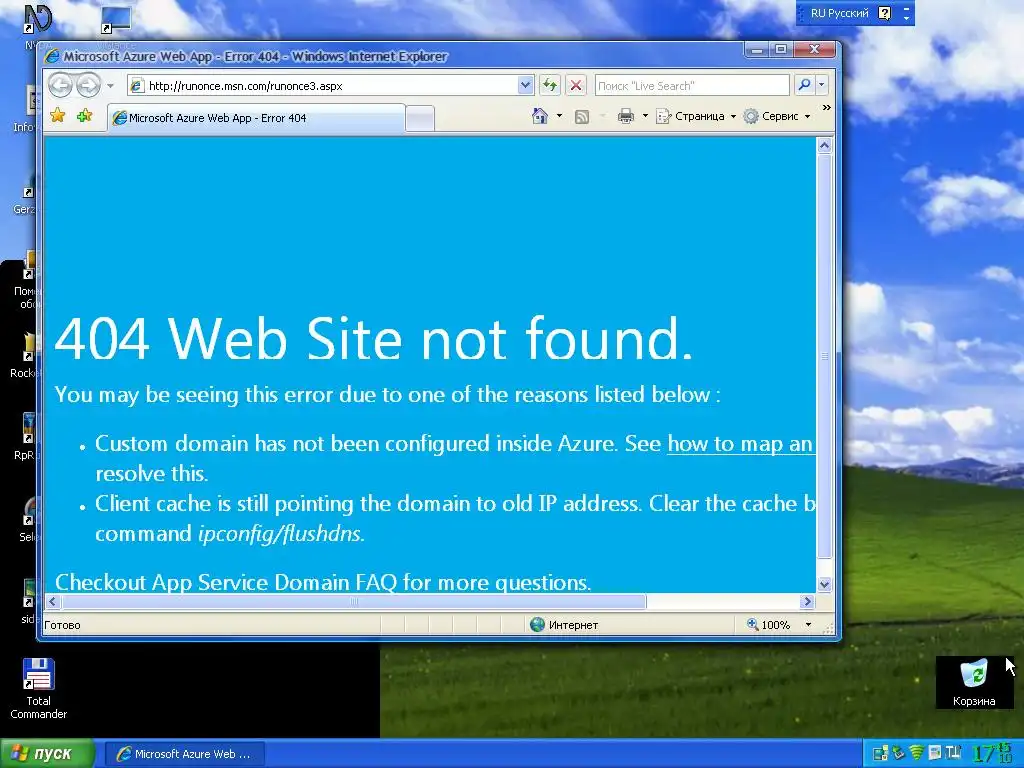Print the page with the printer icon
1024x768 pixels.
click(626, 116)
